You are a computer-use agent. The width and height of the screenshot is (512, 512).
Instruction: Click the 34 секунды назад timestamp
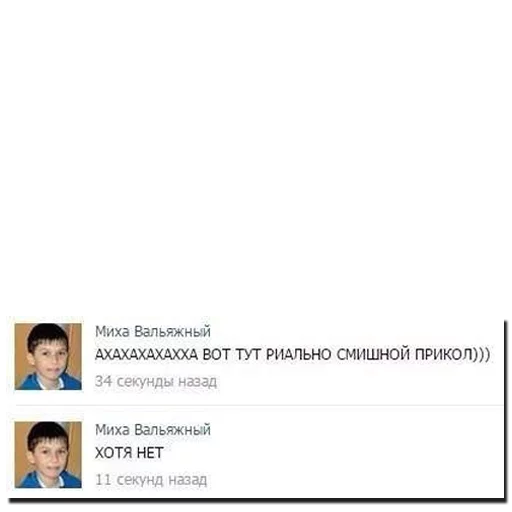[x=156, y=381]
